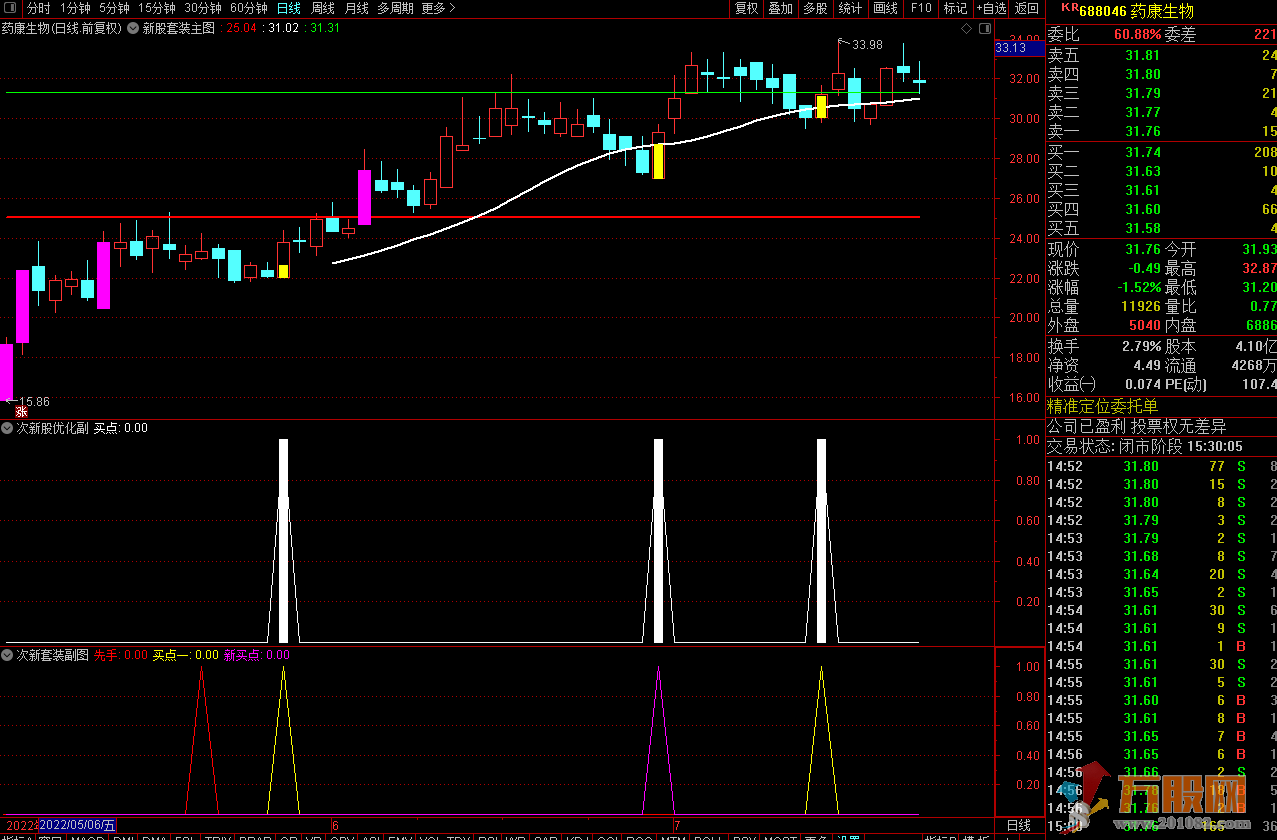Image resolution: width=1277 pixels, height=840 pixels.
Task: Click the 委比 60.88% value
Action: (x=1137, y=35)
